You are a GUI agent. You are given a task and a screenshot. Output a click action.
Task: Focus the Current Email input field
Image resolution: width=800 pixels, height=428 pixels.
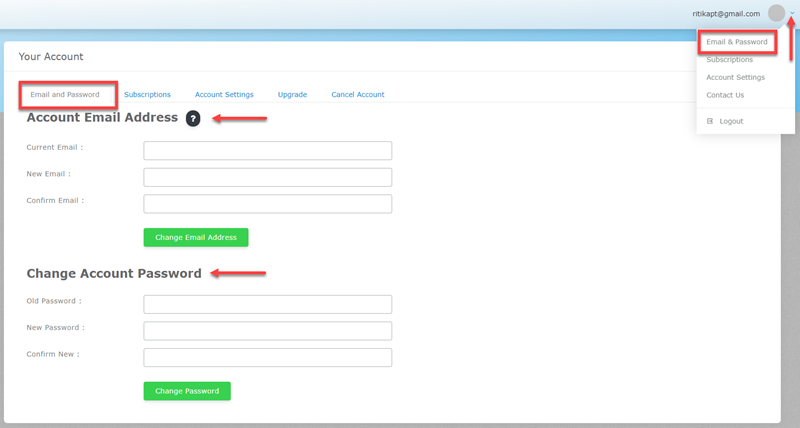[267, 151]
